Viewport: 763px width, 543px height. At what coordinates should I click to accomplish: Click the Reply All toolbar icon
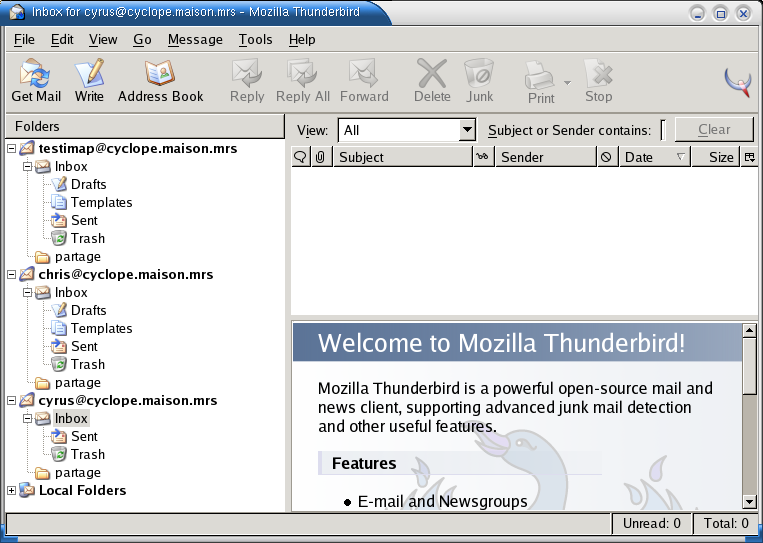coord(303,80)
